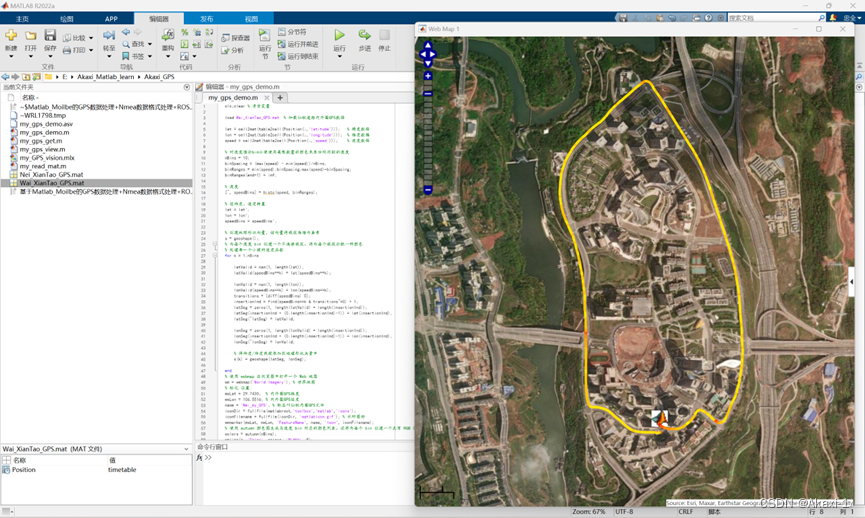The image size is (865, 518).
Task: Click the 比较 compare button
Action: point(74,38)
